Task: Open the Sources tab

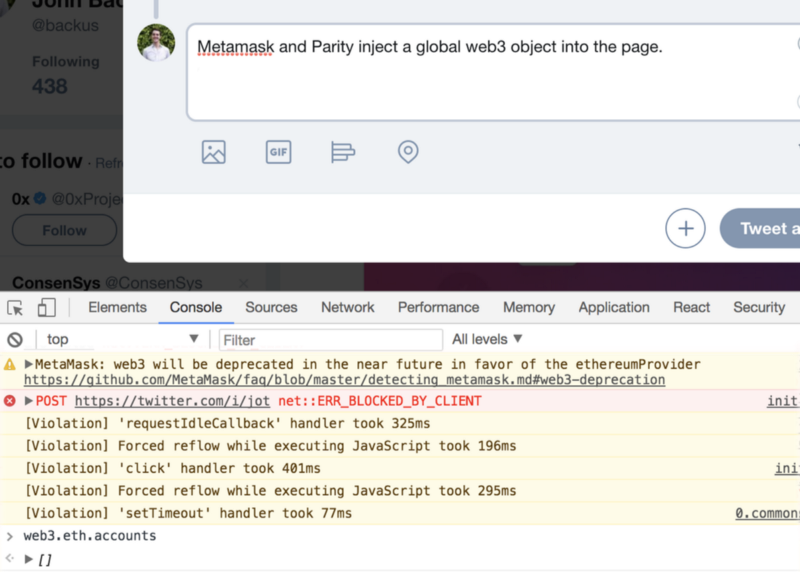Action: coord(271,308)
